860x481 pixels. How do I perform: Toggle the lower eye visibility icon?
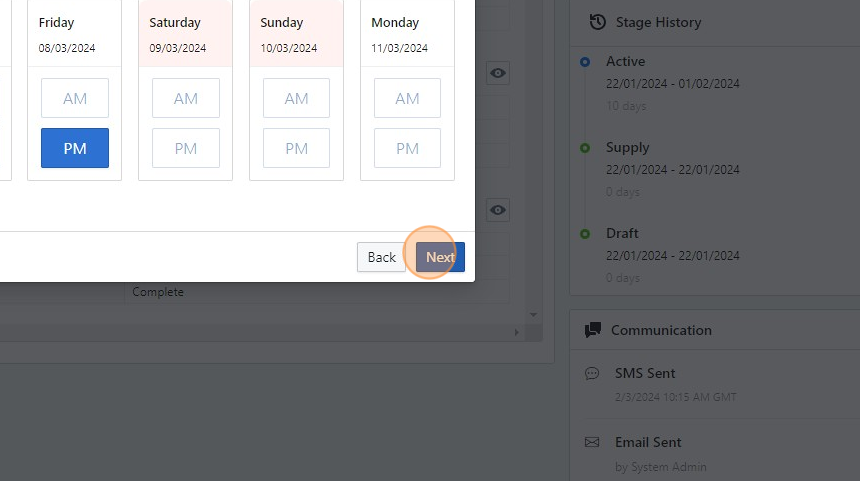pyautogui.click(x=498, y=210)
